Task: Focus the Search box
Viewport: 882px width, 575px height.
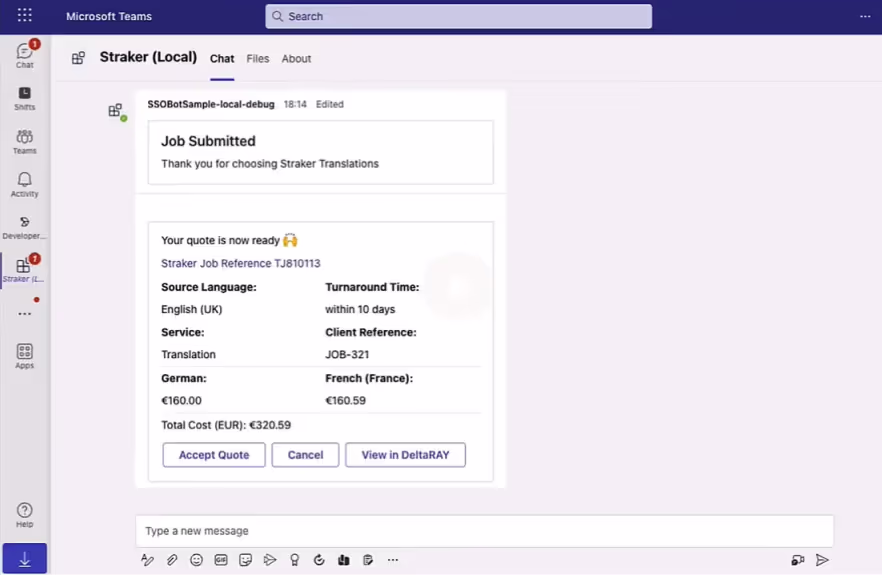Action: [x=458, y=16]
